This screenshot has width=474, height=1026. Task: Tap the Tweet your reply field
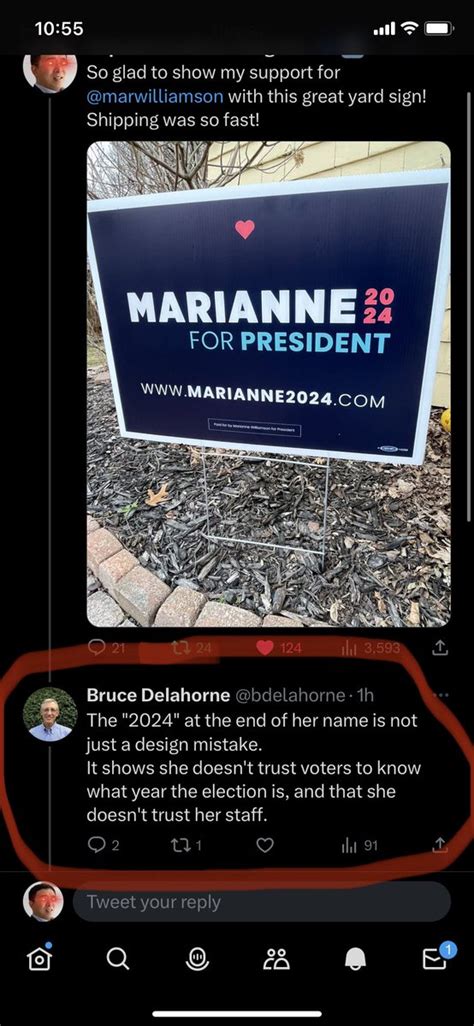[x=261, y=902]
